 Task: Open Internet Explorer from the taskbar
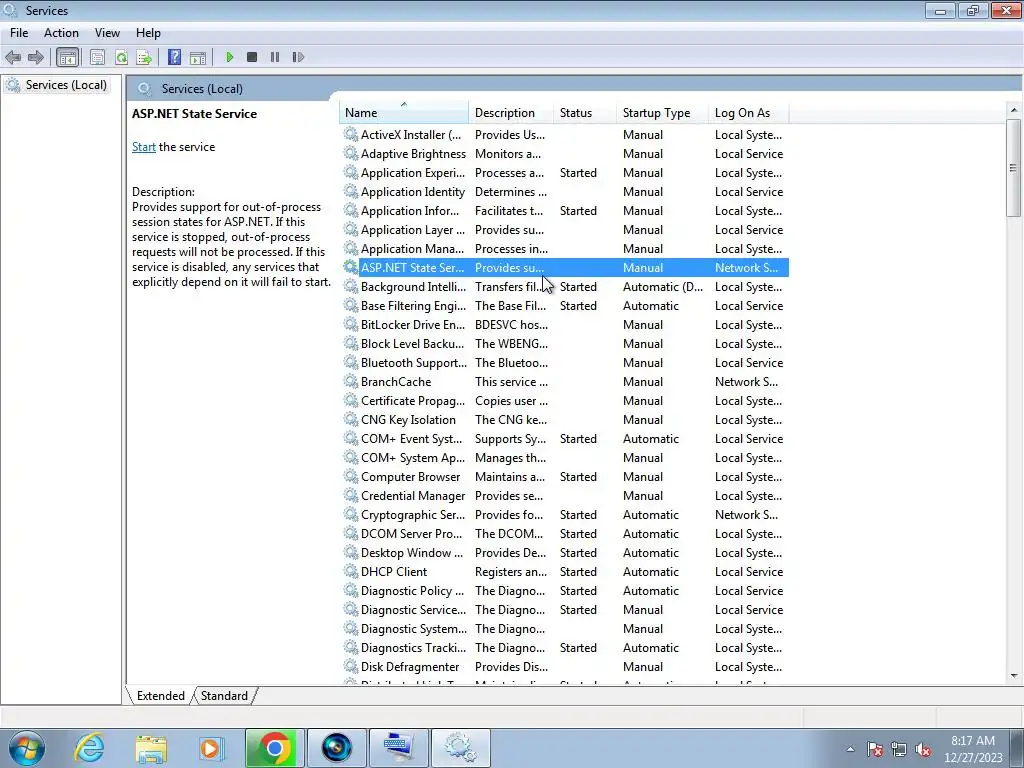point(89,748)
